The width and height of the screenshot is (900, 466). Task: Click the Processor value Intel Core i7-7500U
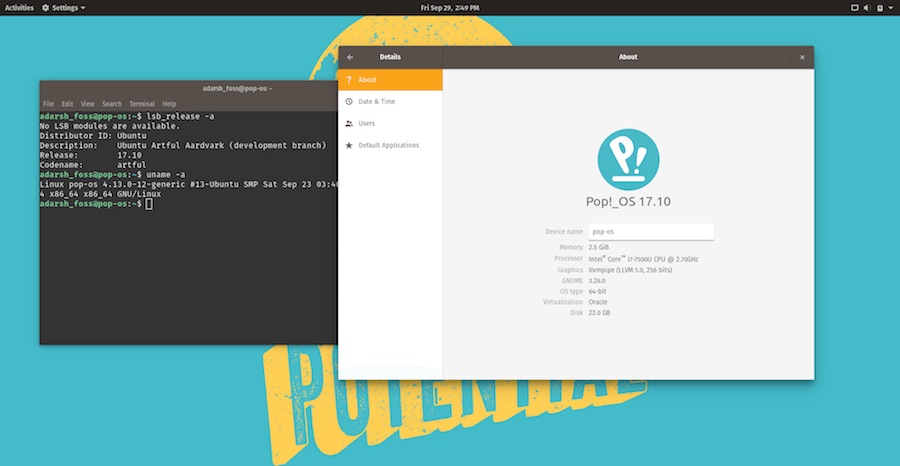coord(643,259)
